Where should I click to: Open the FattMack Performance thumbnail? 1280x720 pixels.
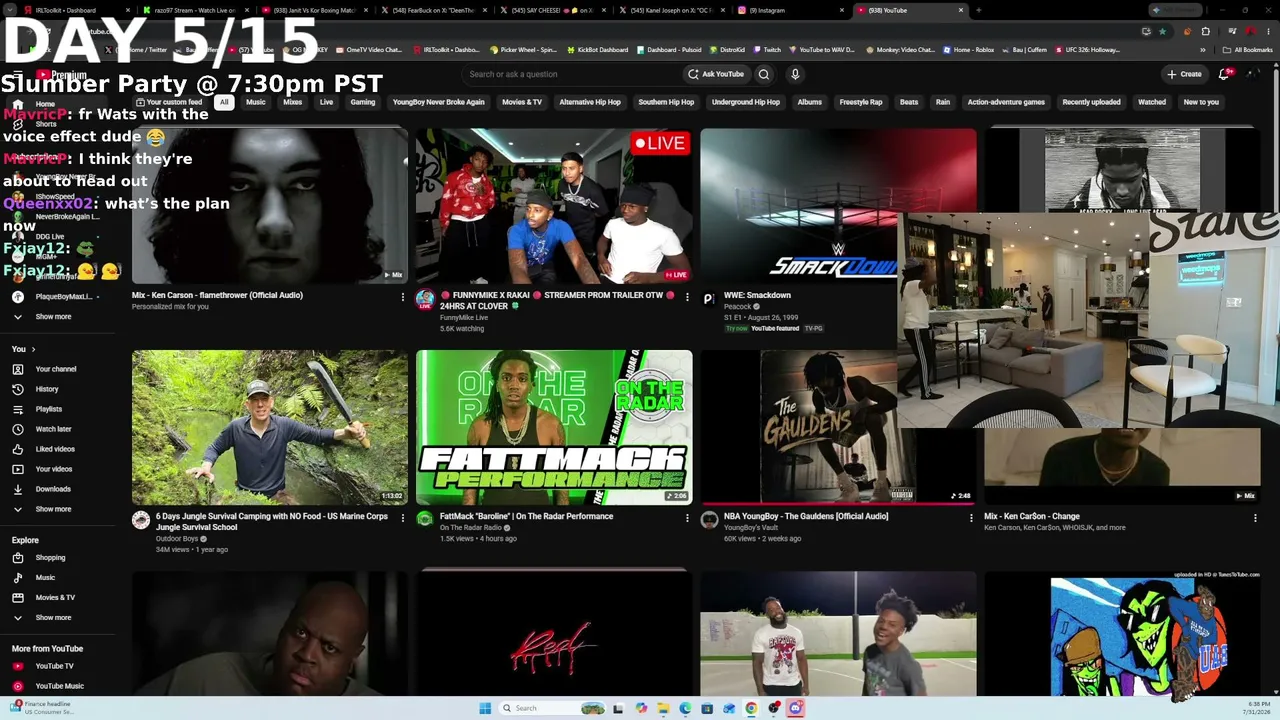[x=554, y=427]
